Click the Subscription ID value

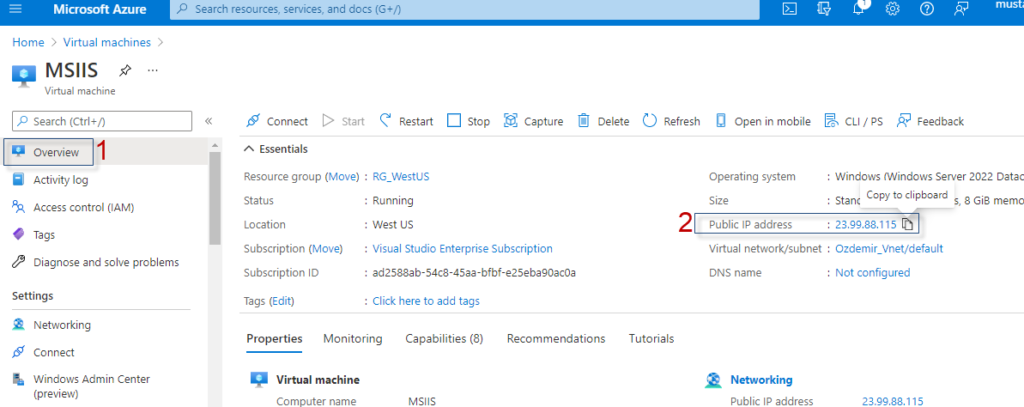[x=474, y=272]
